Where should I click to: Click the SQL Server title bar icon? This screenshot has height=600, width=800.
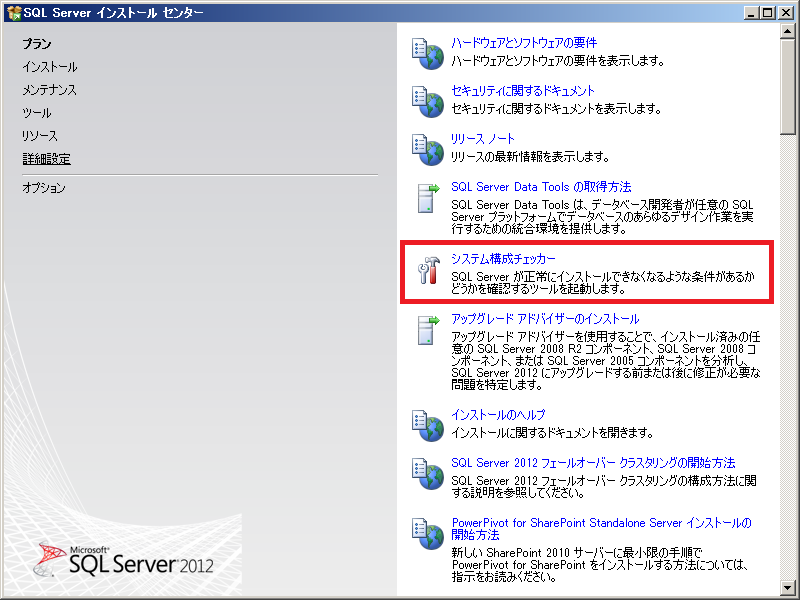13,12
